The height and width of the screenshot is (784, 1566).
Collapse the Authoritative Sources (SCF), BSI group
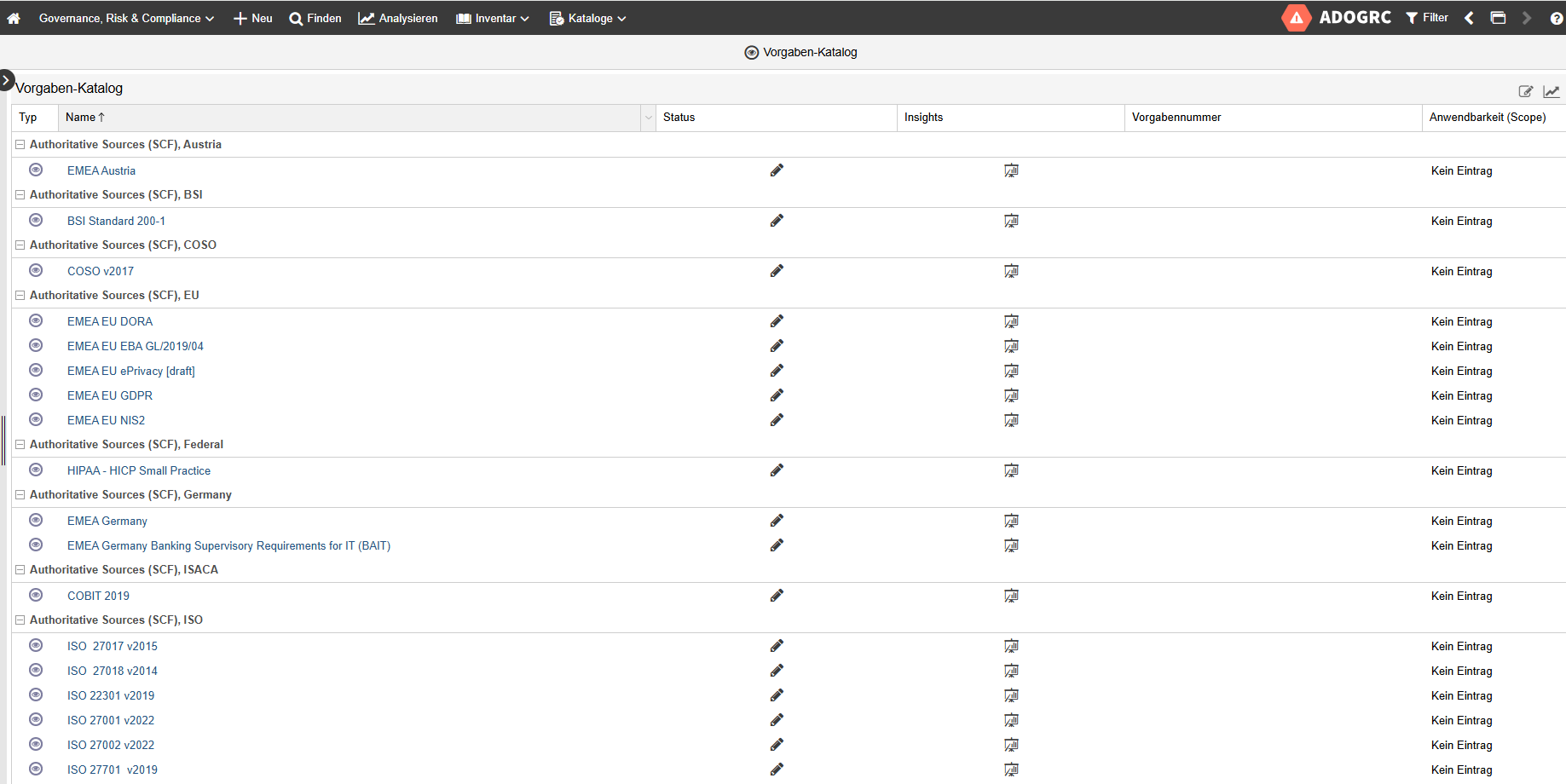pos(20,195)
